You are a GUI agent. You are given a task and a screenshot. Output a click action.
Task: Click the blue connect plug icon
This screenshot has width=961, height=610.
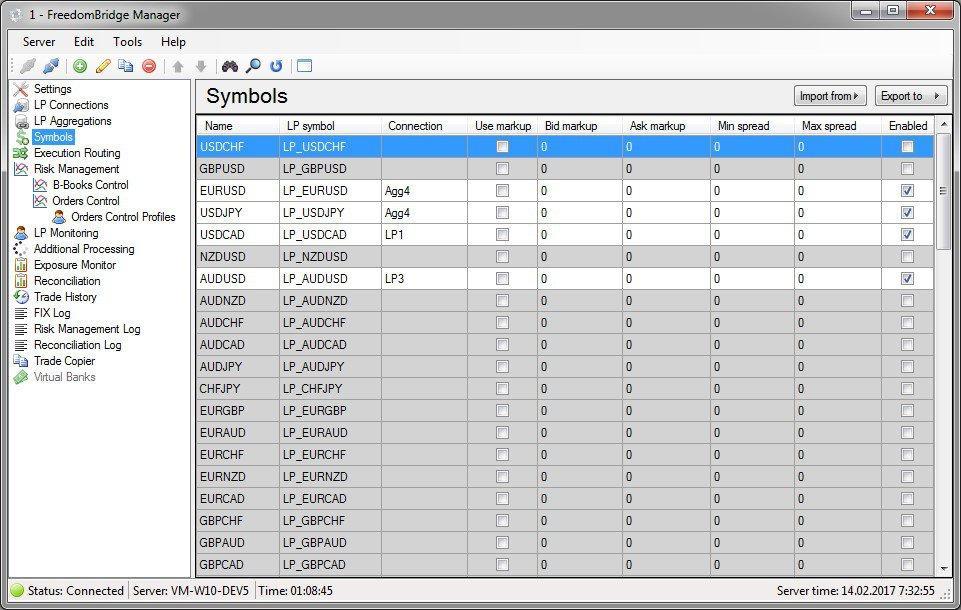click(x=51, y=66)
